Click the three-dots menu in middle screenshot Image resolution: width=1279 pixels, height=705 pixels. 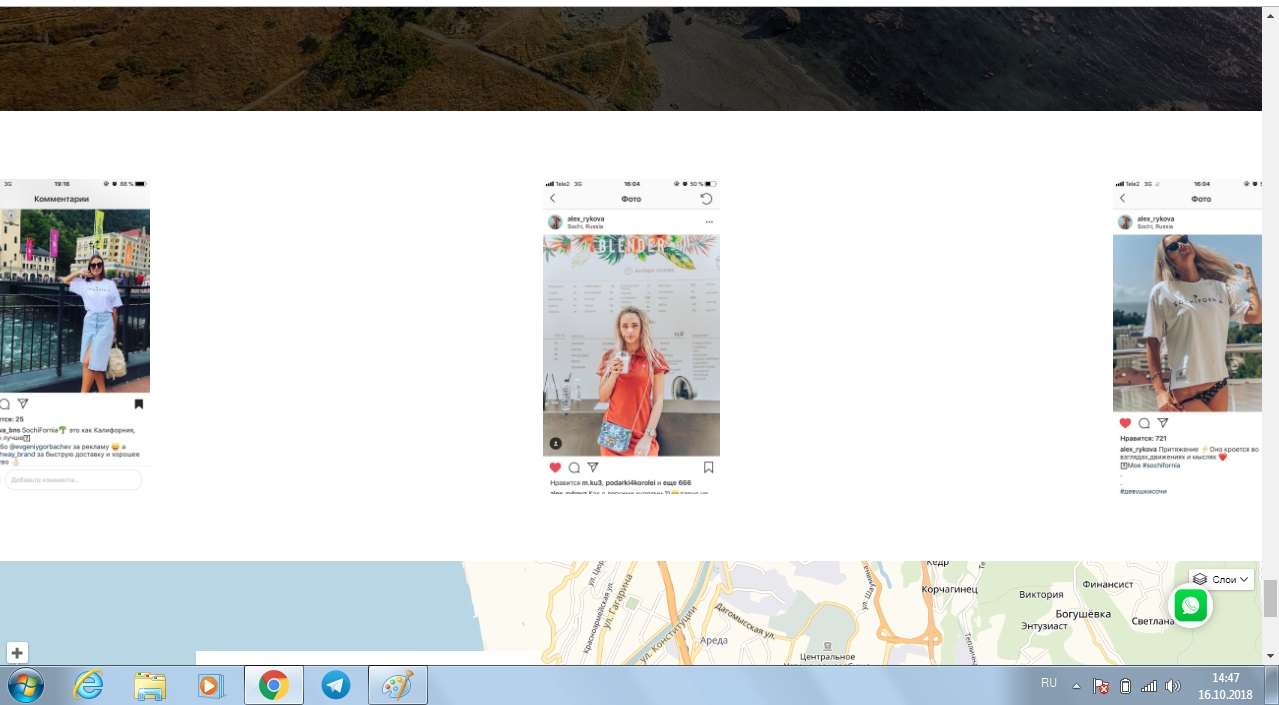click(x=709, y=222)
